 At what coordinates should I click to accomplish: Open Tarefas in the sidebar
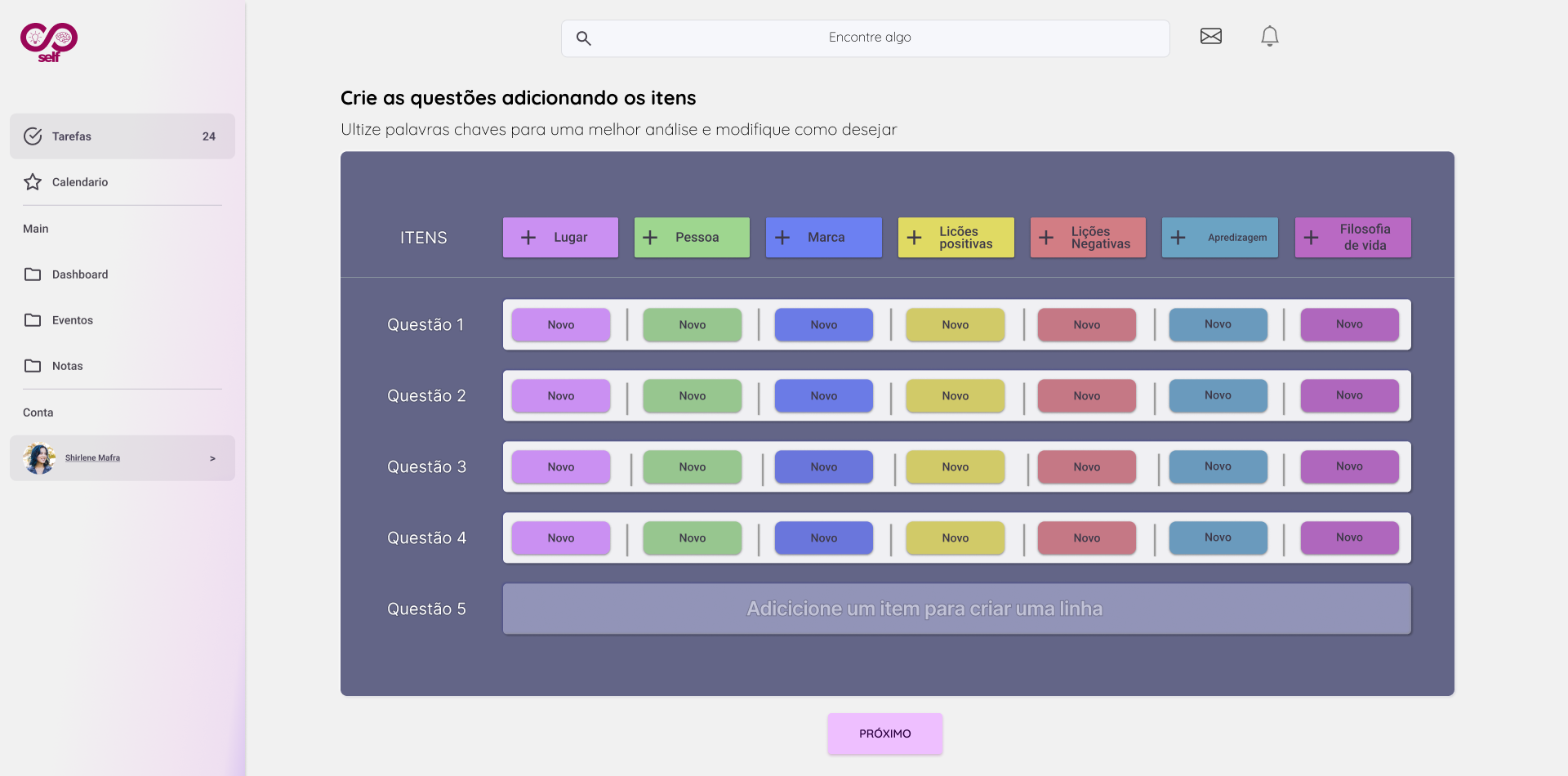[x=122, y=136]
